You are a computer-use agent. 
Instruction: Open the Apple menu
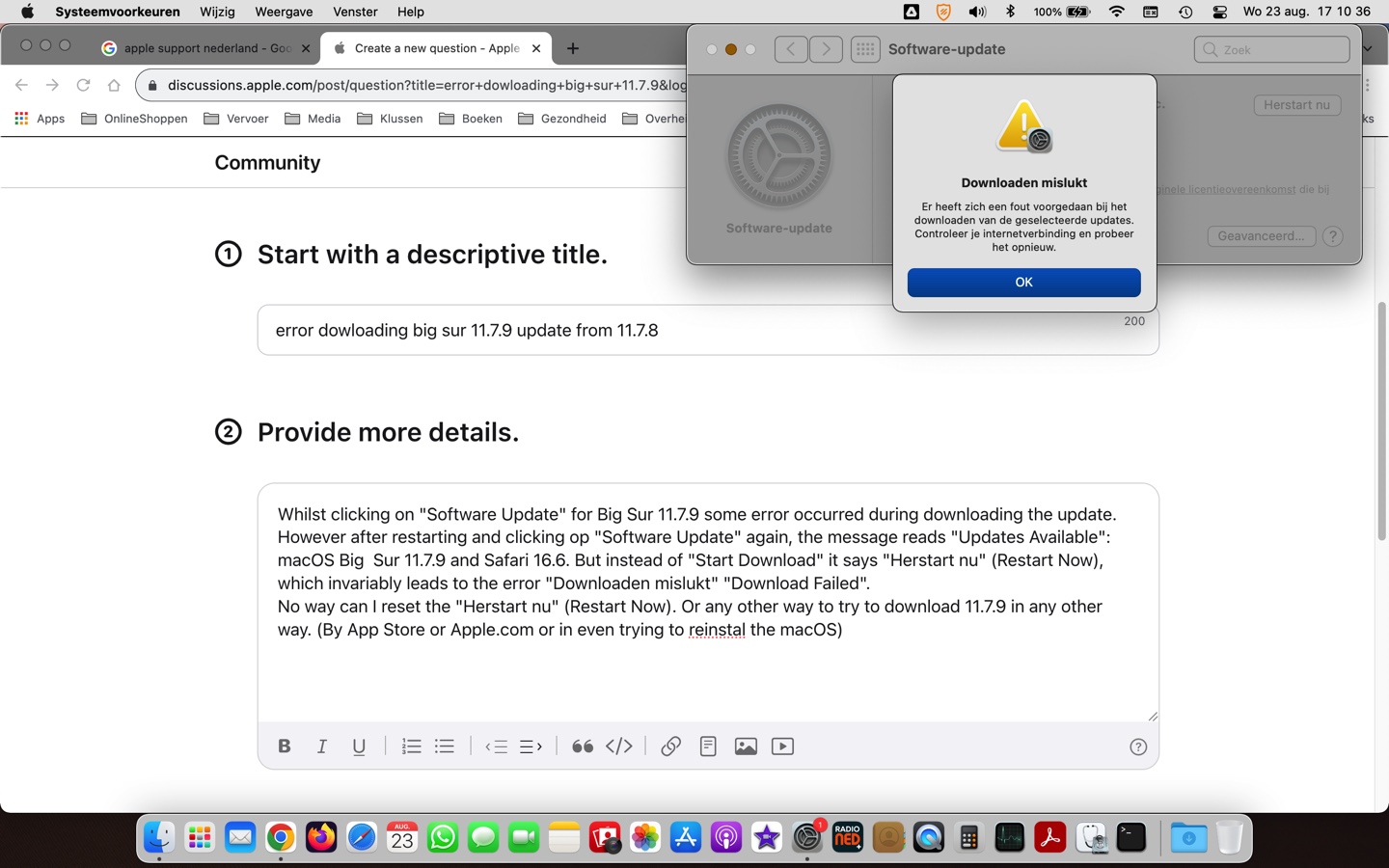(27, 12)
